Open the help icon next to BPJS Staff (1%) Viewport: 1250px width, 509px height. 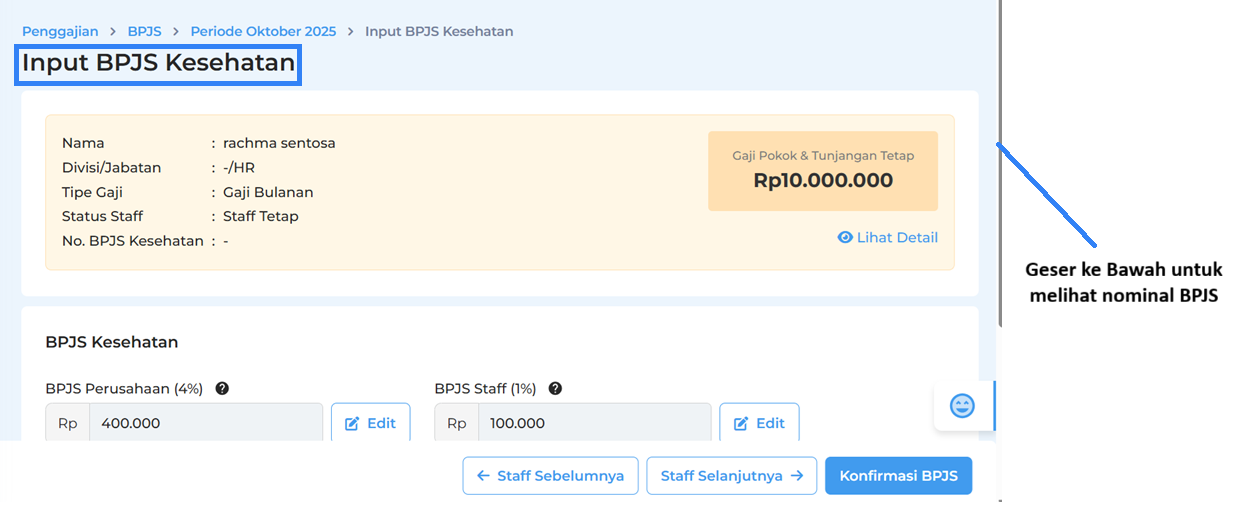tap(555, 389)
